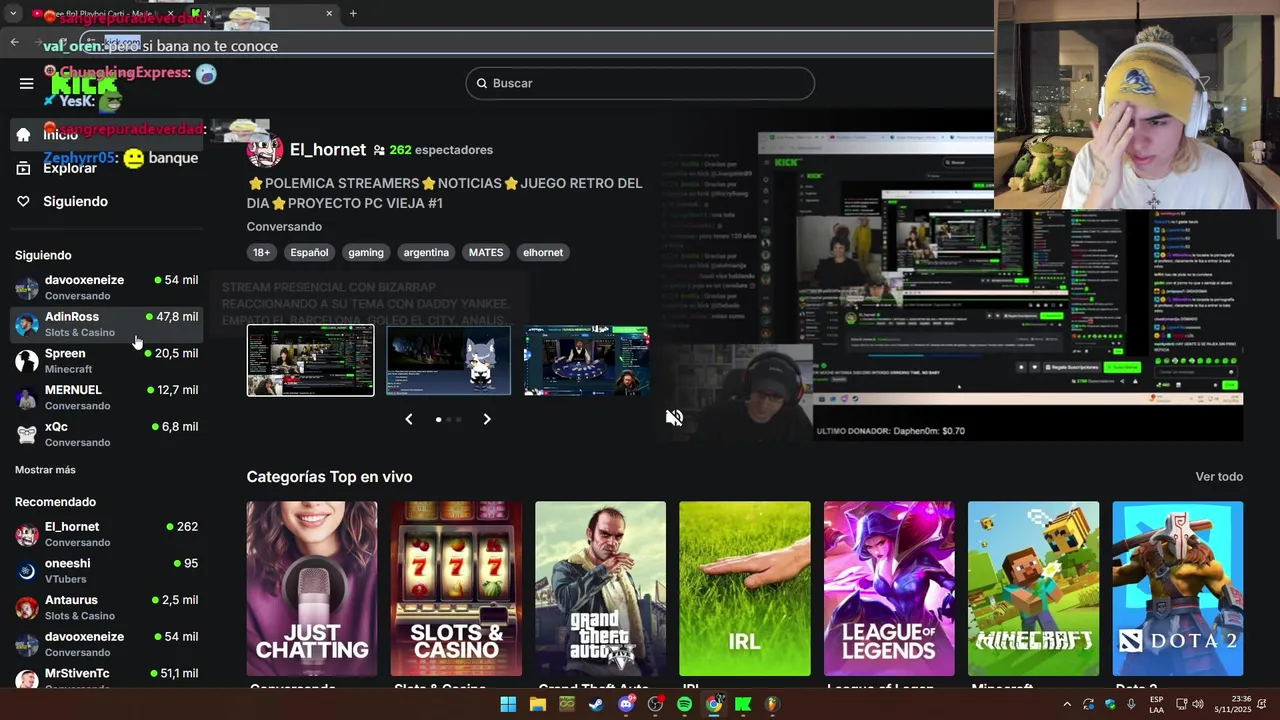Open a new browser tab
1280x720 pixels.
353,14
